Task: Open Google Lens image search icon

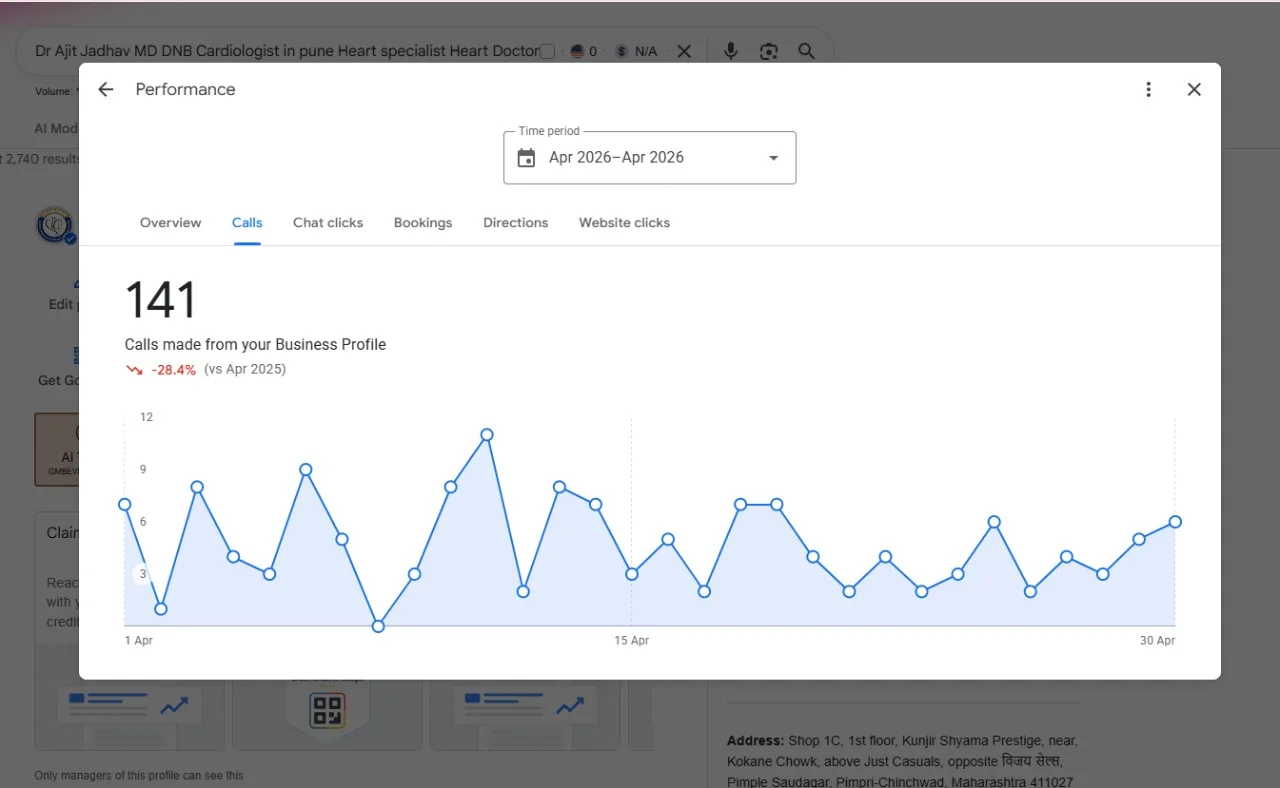Action: click(x=768, y=51)
